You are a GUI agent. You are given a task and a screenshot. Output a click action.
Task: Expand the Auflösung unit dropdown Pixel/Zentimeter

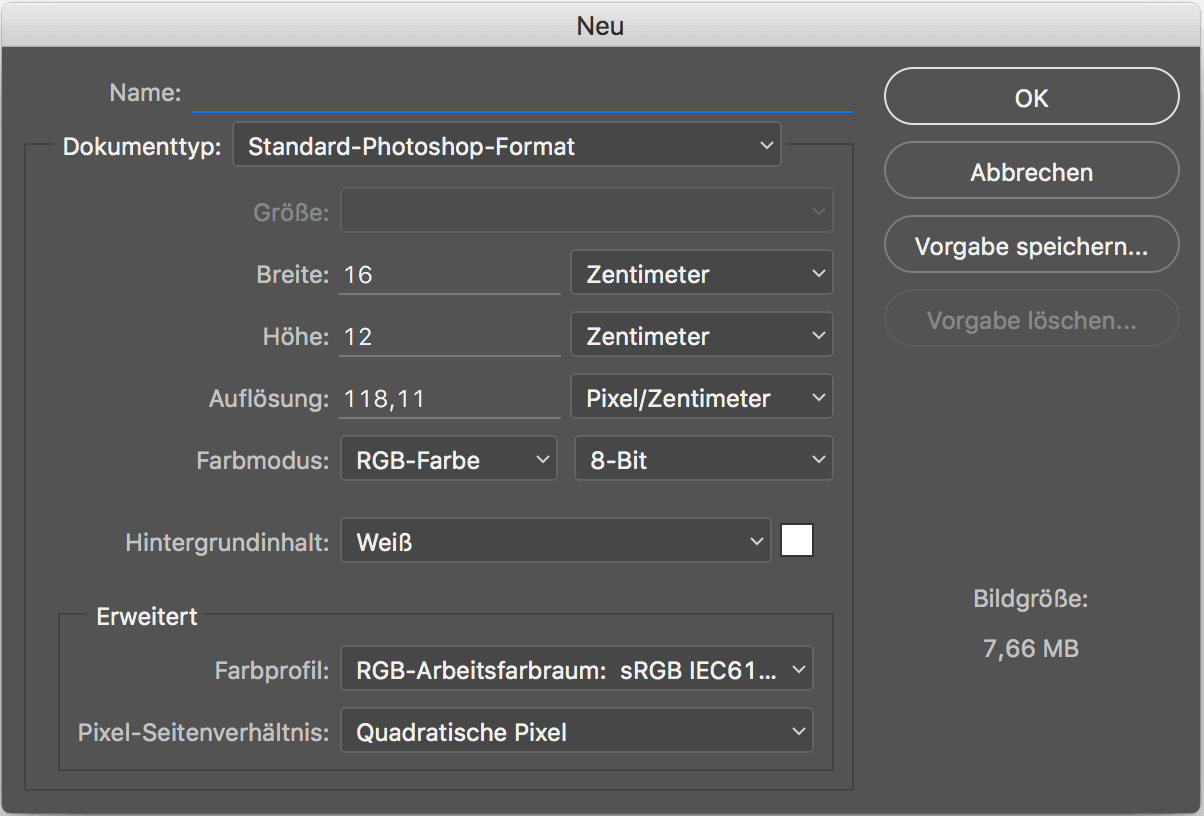701,396
